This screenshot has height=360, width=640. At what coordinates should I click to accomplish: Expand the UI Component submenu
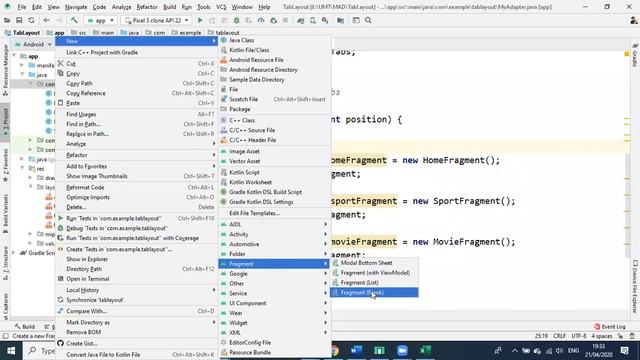coord(275,303)
